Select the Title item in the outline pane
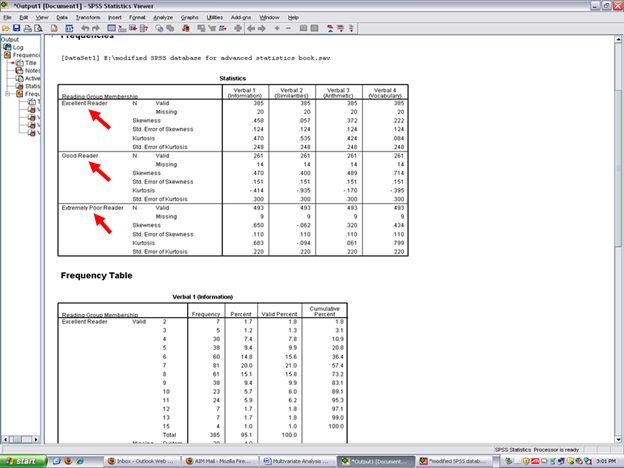This screenshot has height=468, width=624. (29, 63)
